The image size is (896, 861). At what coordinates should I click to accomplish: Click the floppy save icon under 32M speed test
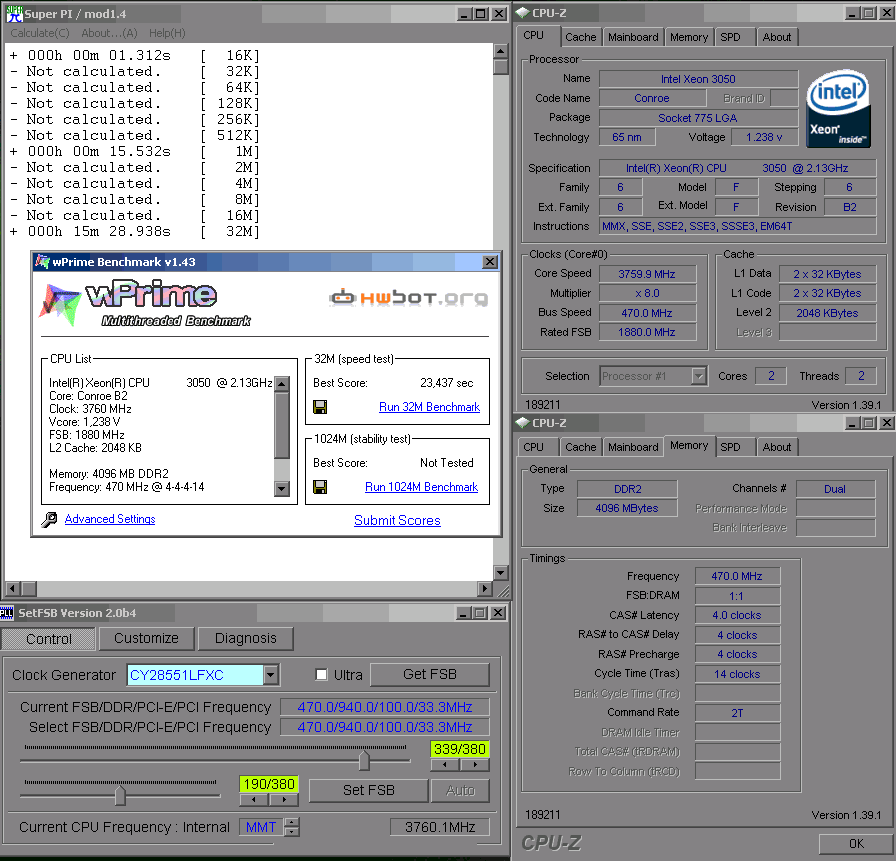click(320, 407)
